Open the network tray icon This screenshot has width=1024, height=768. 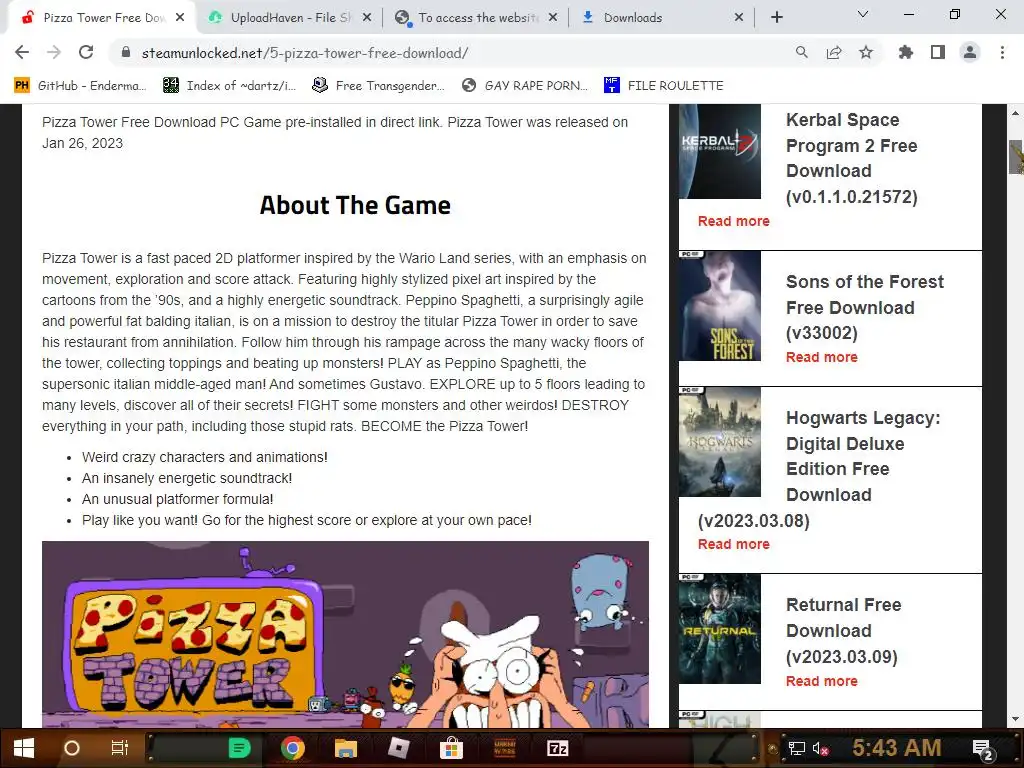[x=796, y=748]
